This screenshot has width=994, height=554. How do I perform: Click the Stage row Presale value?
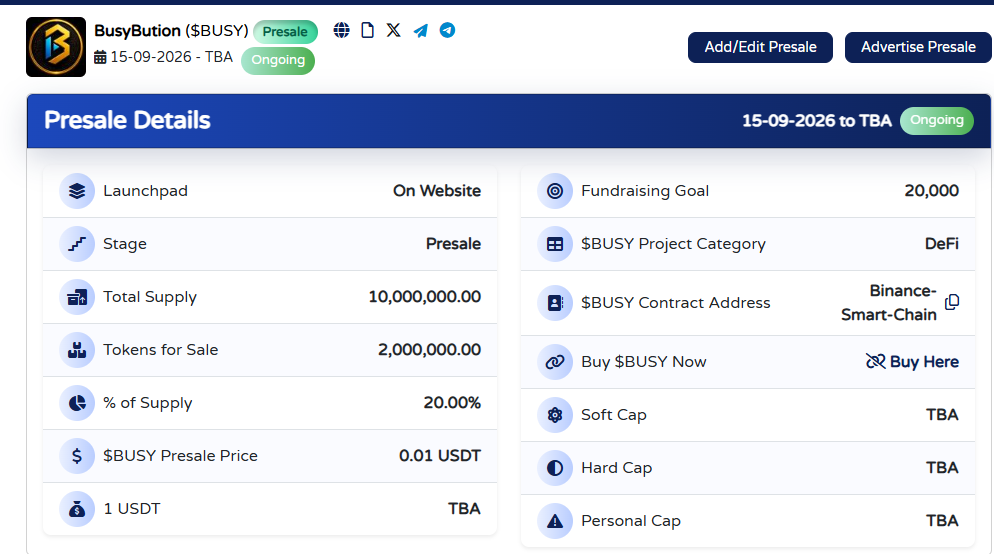(x=453, y=244)
